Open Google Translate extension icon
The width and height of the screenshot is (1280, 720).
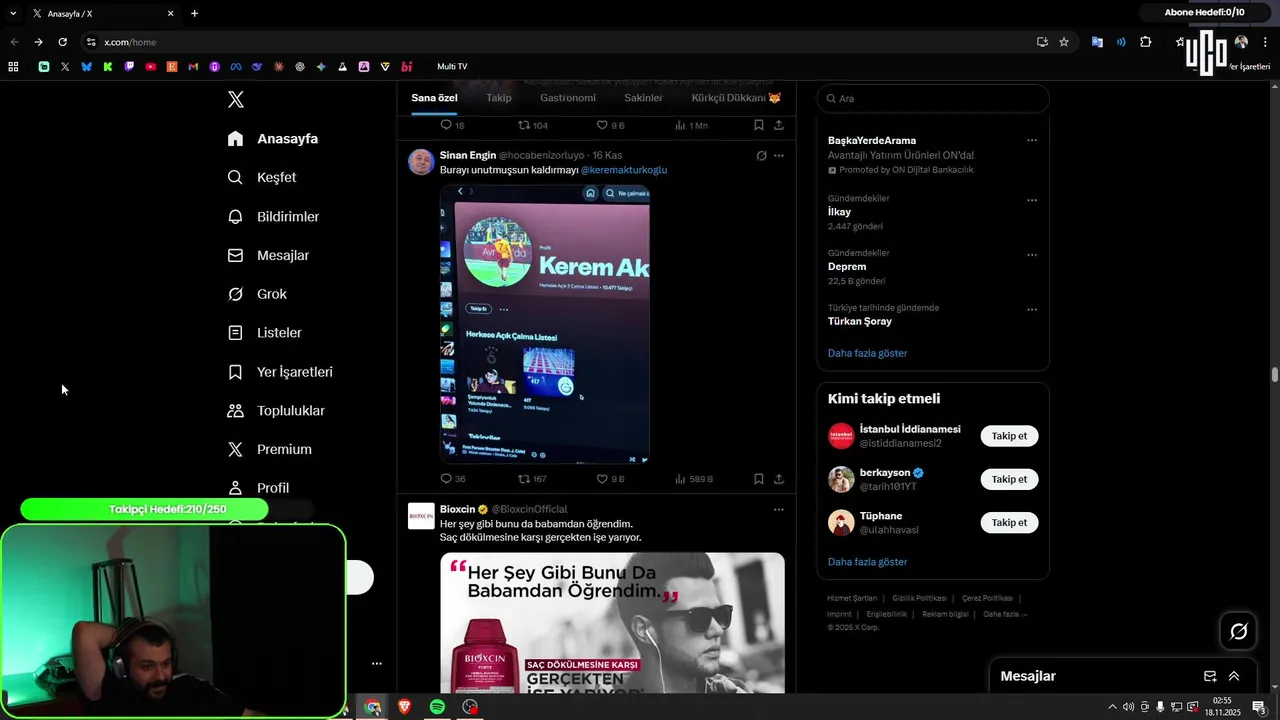pyautogui.click(x=1097, y=42)
